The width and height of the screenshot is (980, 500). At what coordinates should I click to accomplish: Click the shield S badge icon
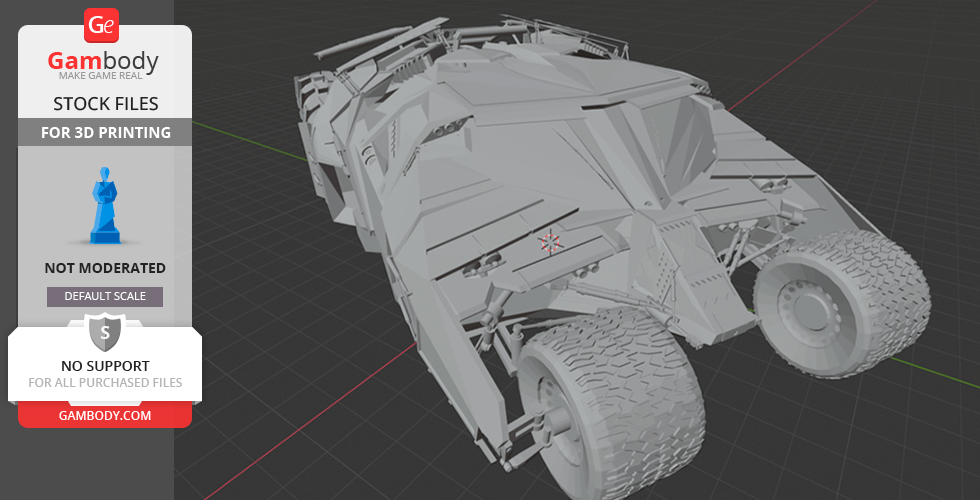point(105,333)
